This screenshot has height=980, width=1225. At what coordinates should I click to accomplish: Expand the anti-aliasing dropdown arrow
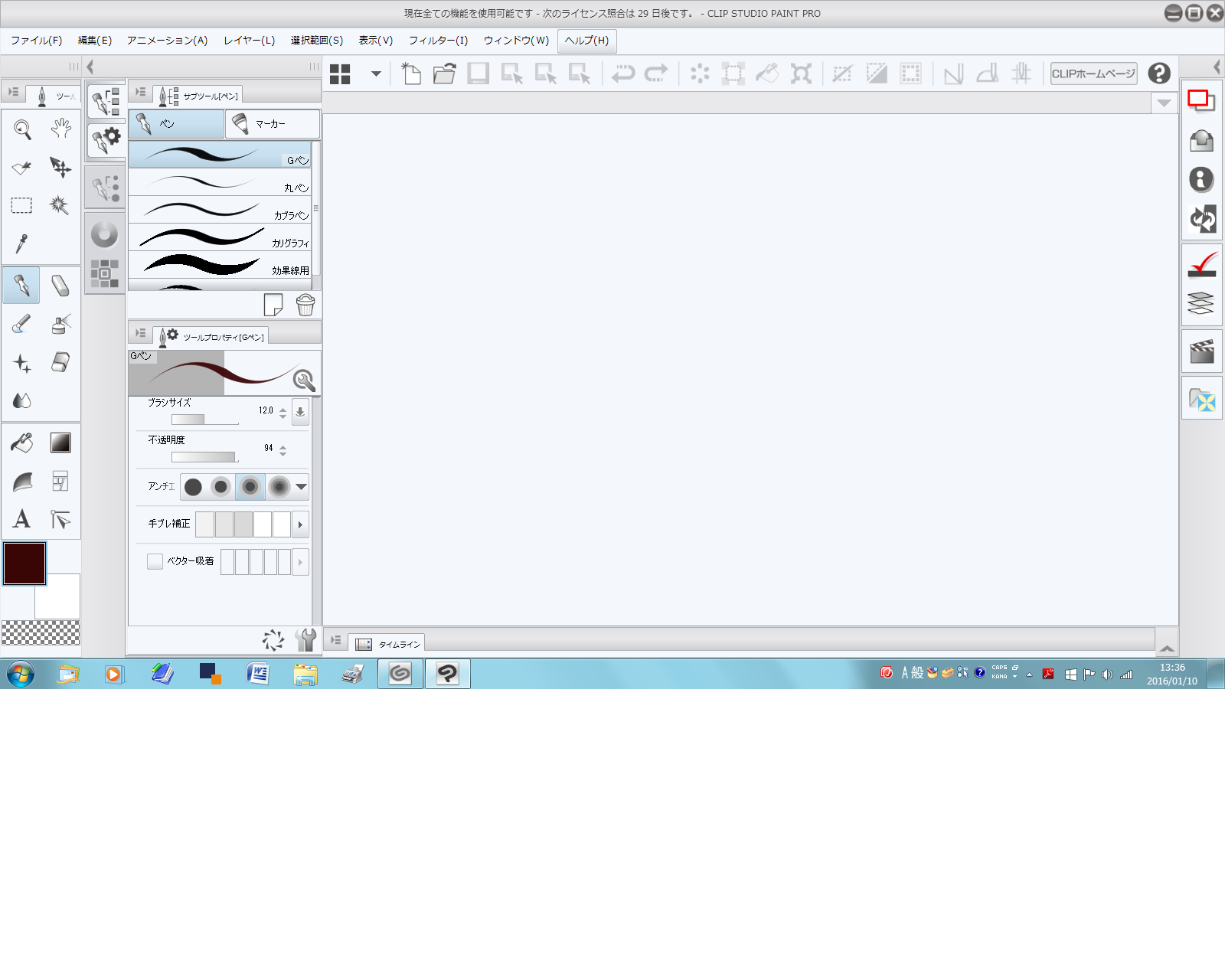(301, 486)
